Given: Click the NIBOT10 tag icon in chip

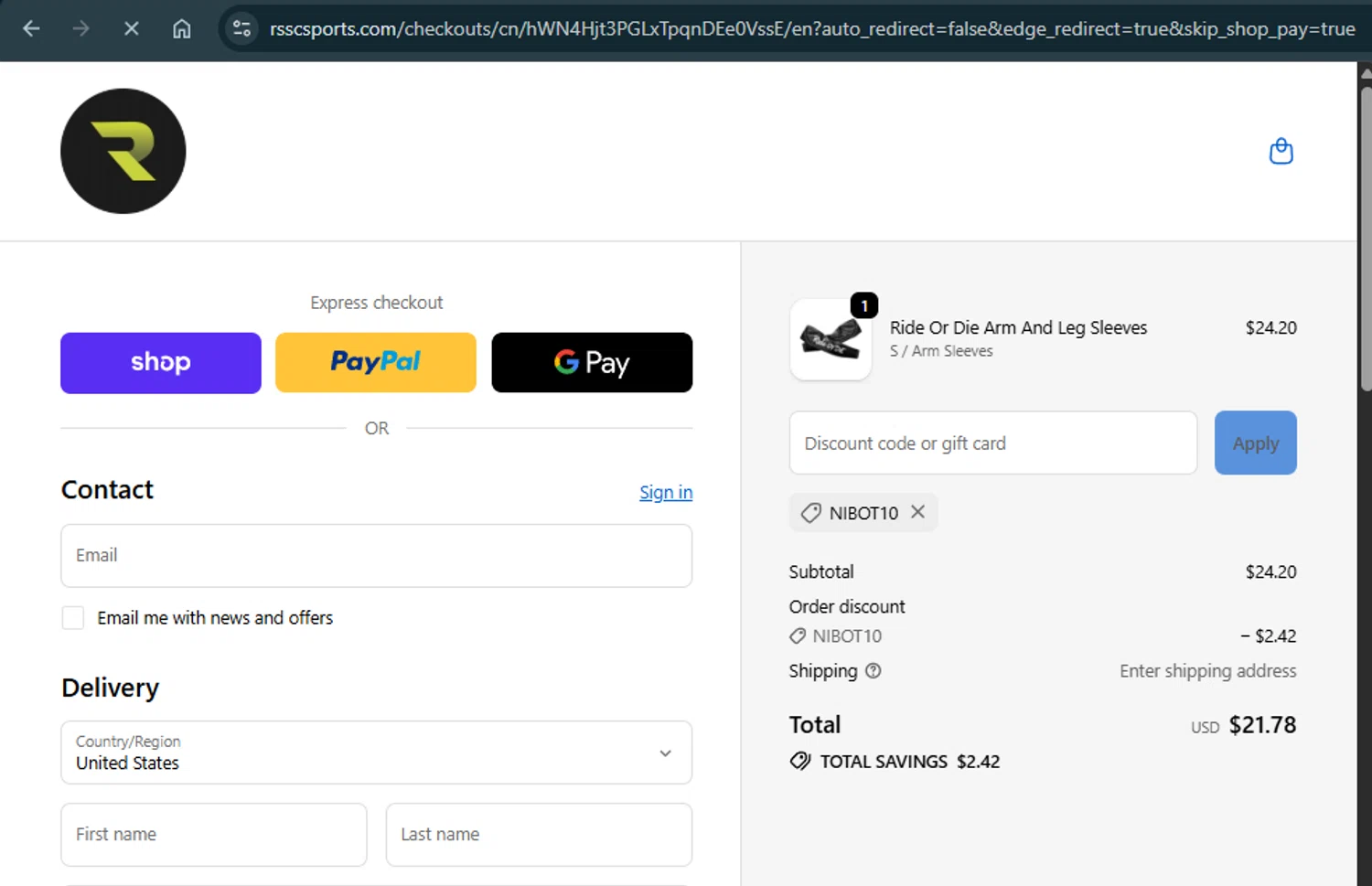Looking at the screenshot, I should point(811,513).
